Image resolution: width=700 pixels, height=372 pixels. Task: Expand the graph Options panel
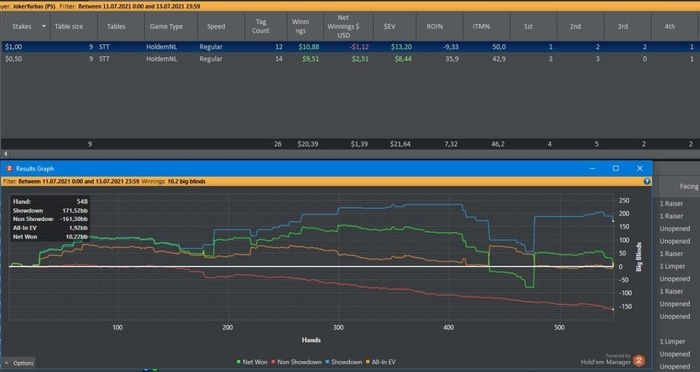tap(19, 363)
